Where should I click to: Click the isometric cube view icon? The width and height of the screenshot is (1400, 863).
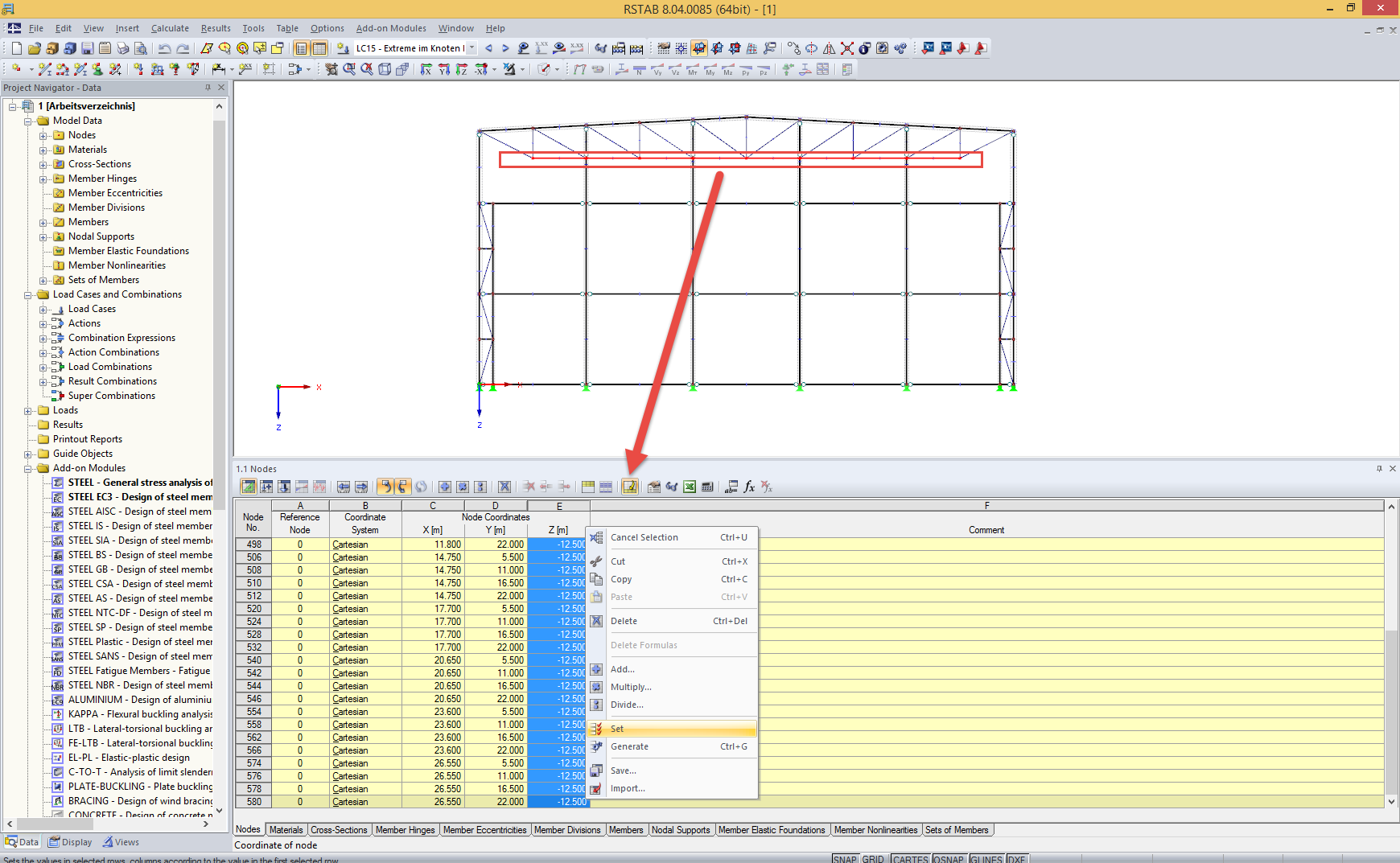pos(385,69)
